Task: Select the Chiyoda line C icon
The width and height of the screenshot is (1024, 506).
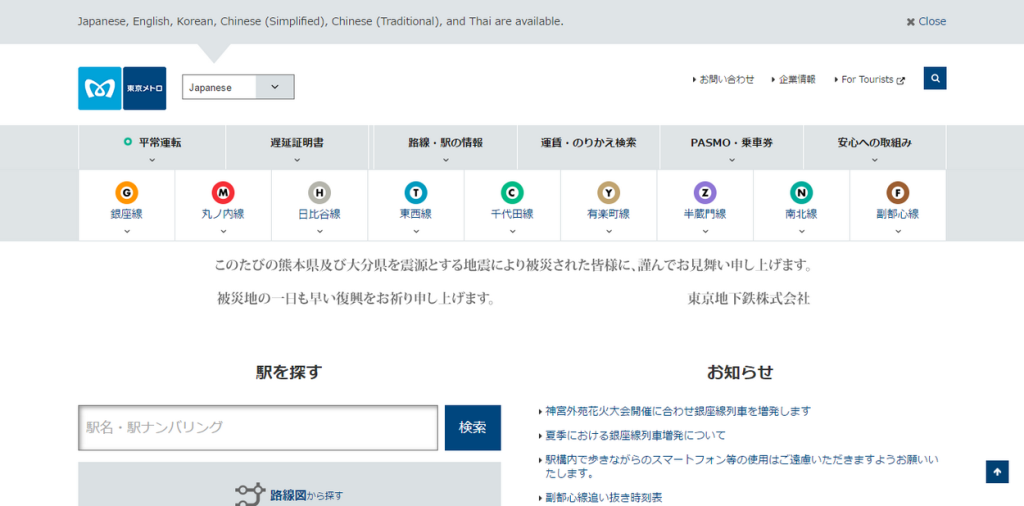Action: 512,193
